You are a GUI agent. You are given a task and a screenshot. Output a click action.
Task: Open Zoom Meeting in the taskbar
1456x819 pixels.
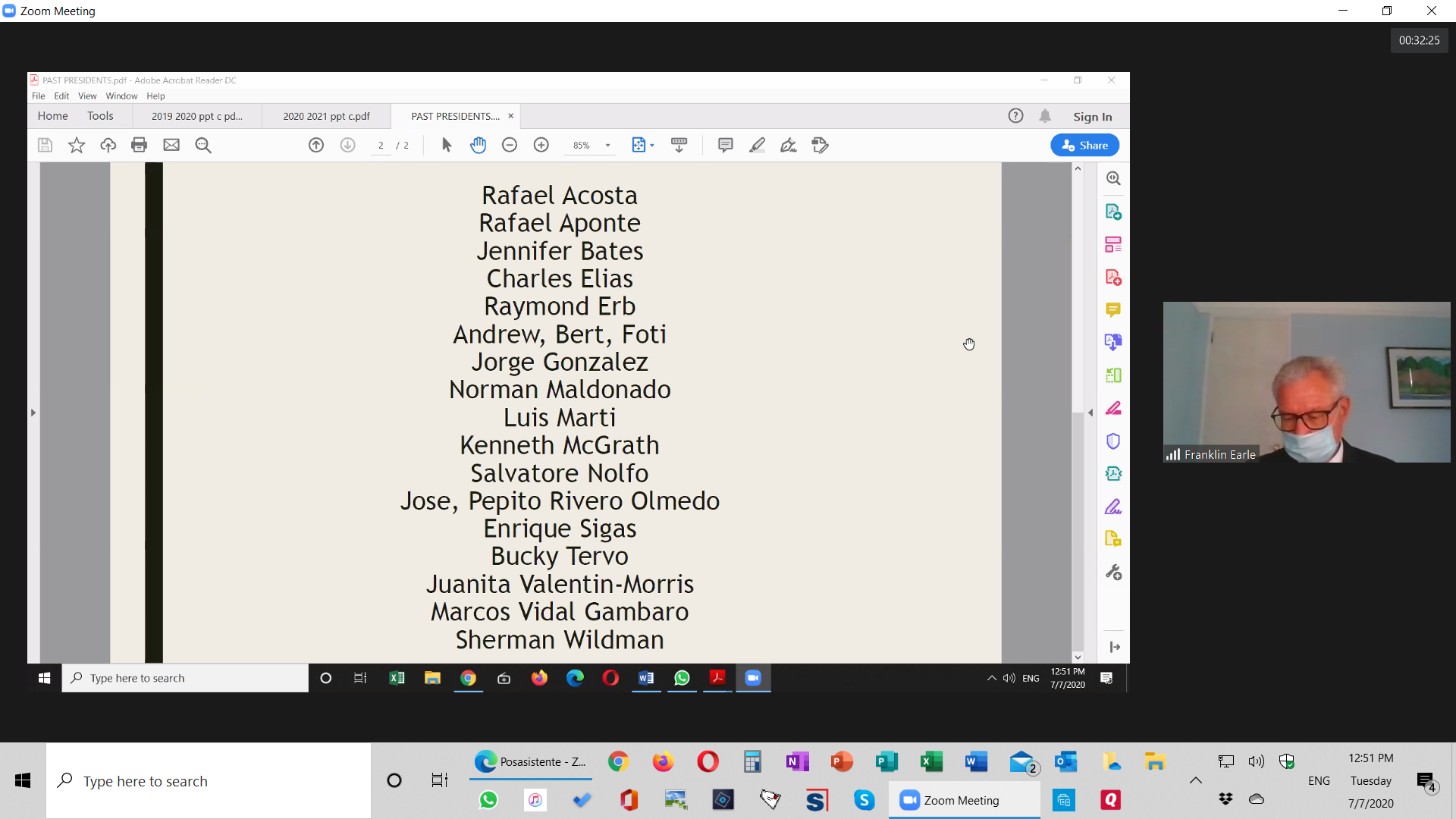pyautogui.click(x=962, y=800)
